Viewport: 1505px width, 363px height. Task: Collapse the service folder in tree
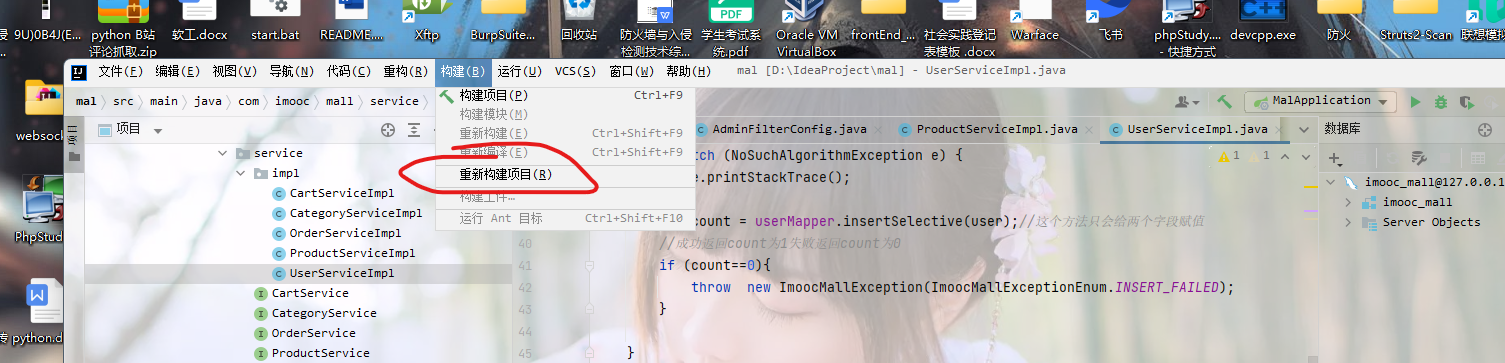[x=223, y=153]
